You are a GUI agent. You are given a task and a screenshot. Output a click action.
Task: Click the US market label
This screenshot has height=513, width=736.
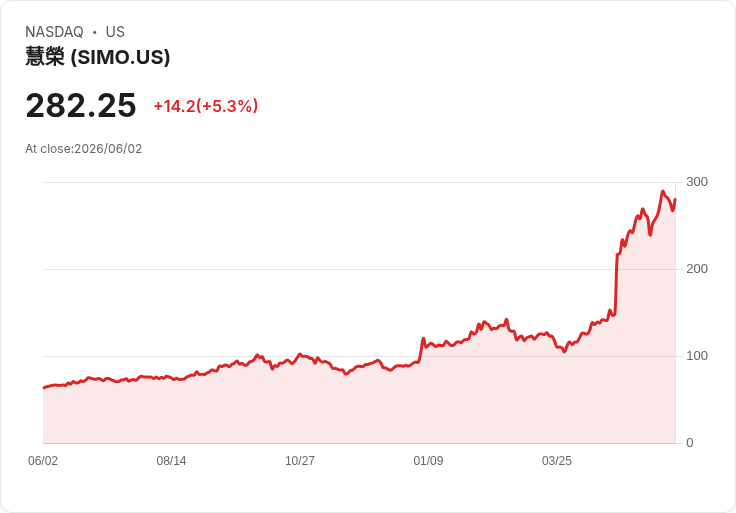click(115, 32)
